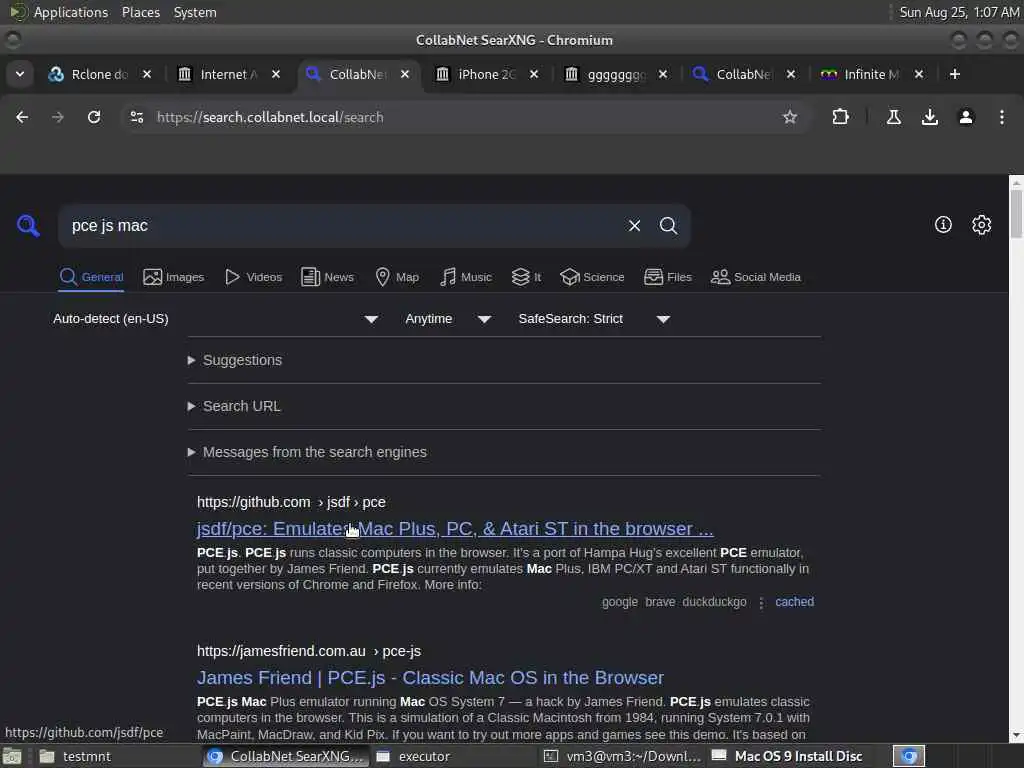The image size is (1024, 768).
Task: Click the jamesfriend.com.au result URL
Action: pyautogui.click(x=309, y=651)
